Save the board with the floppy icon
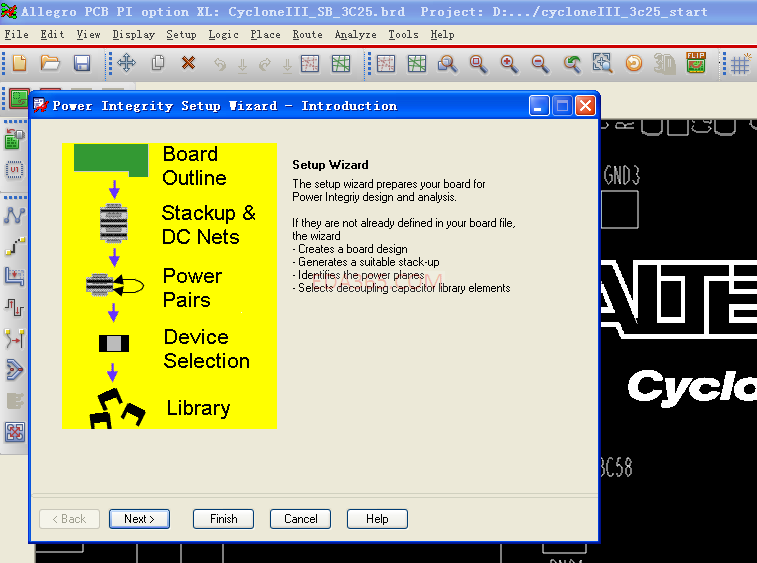757x563 pixels. (x=82, y=64)
